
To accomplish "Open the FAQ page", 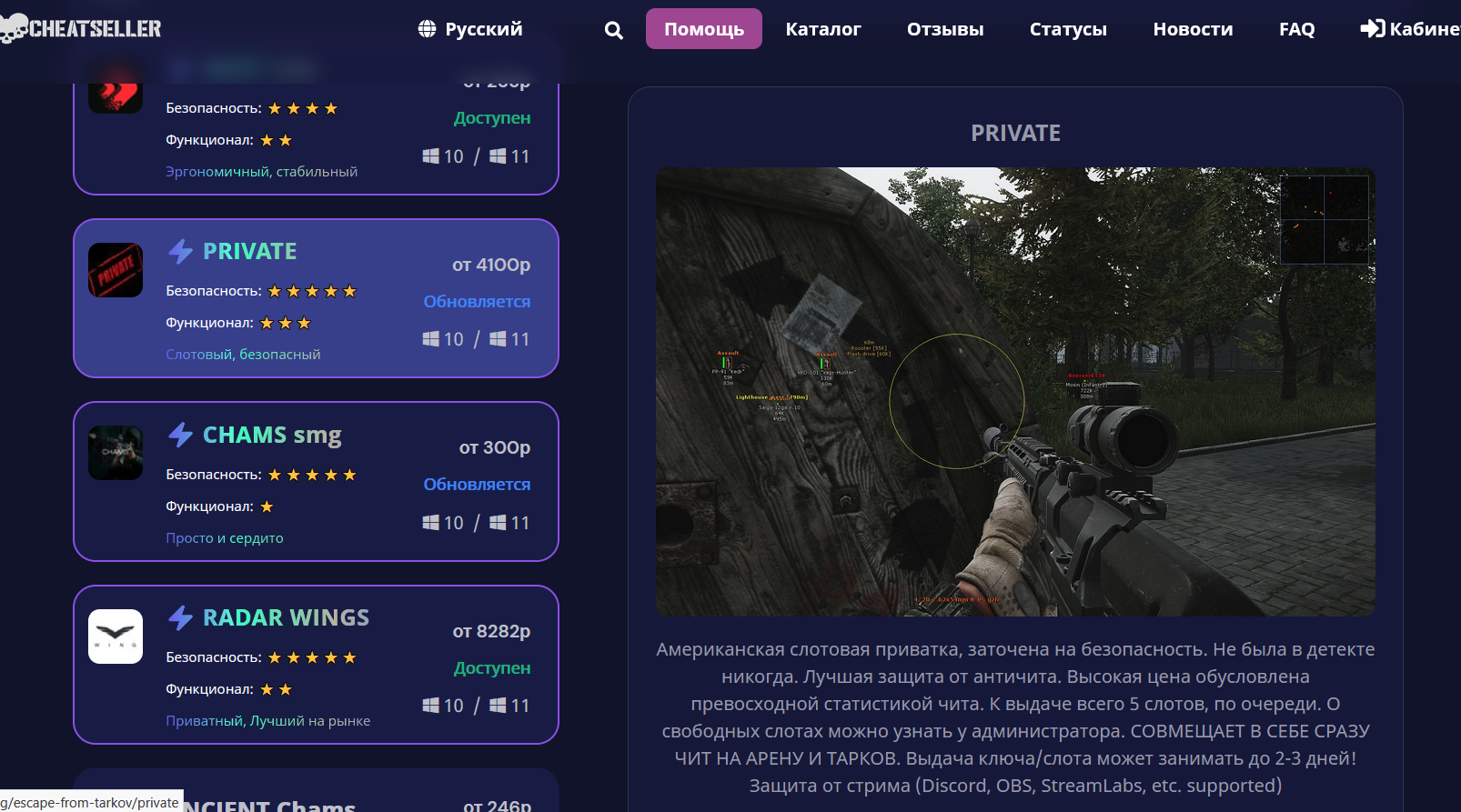I will (x=1296, y=29).
